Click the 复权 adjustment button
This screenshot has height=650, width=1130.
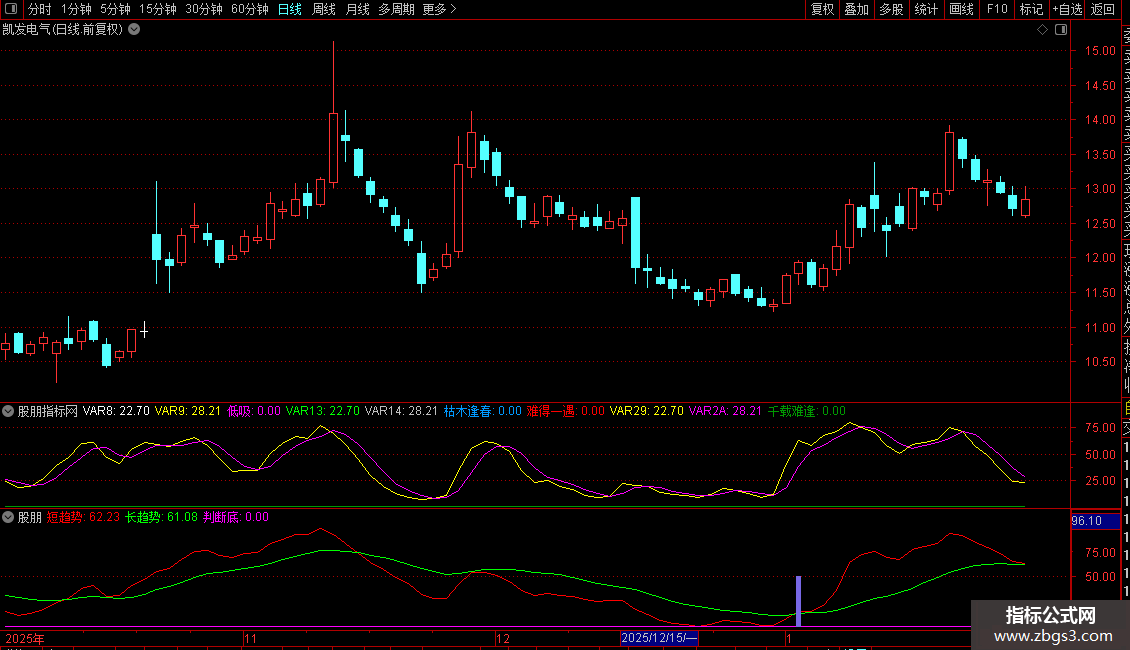[822, 9]
